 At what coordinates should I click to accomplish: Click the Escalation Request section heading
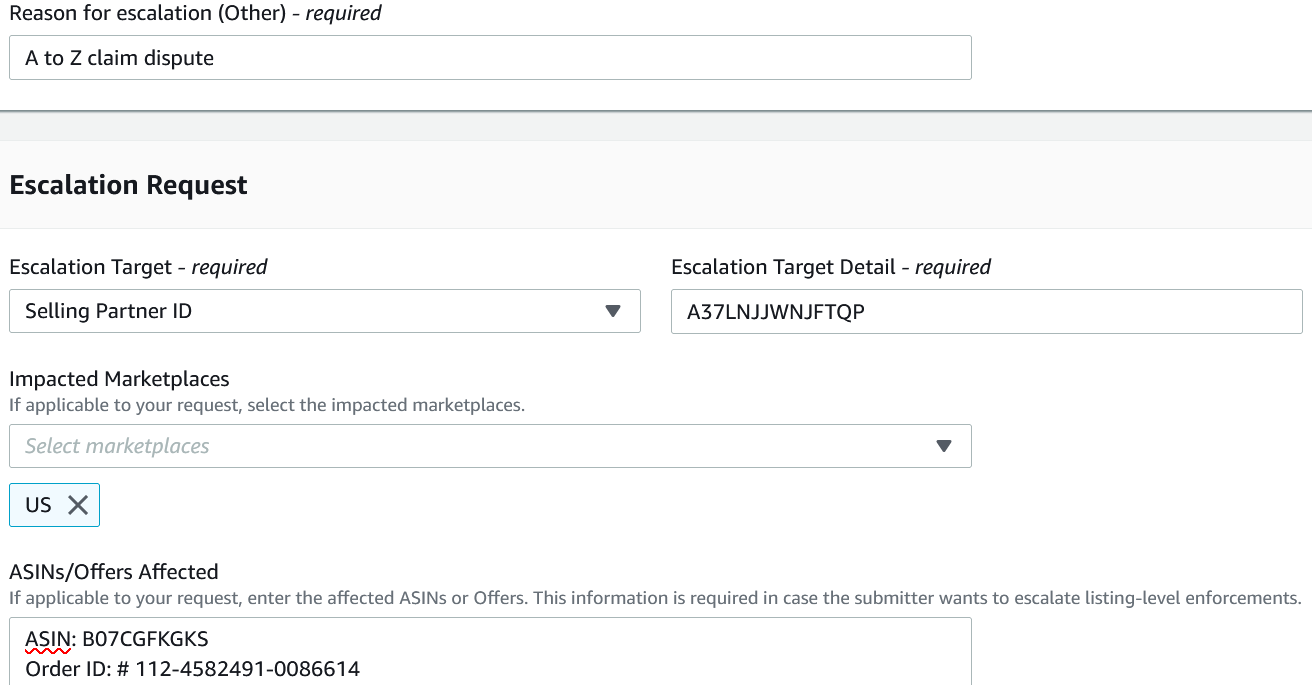[128, 185]
